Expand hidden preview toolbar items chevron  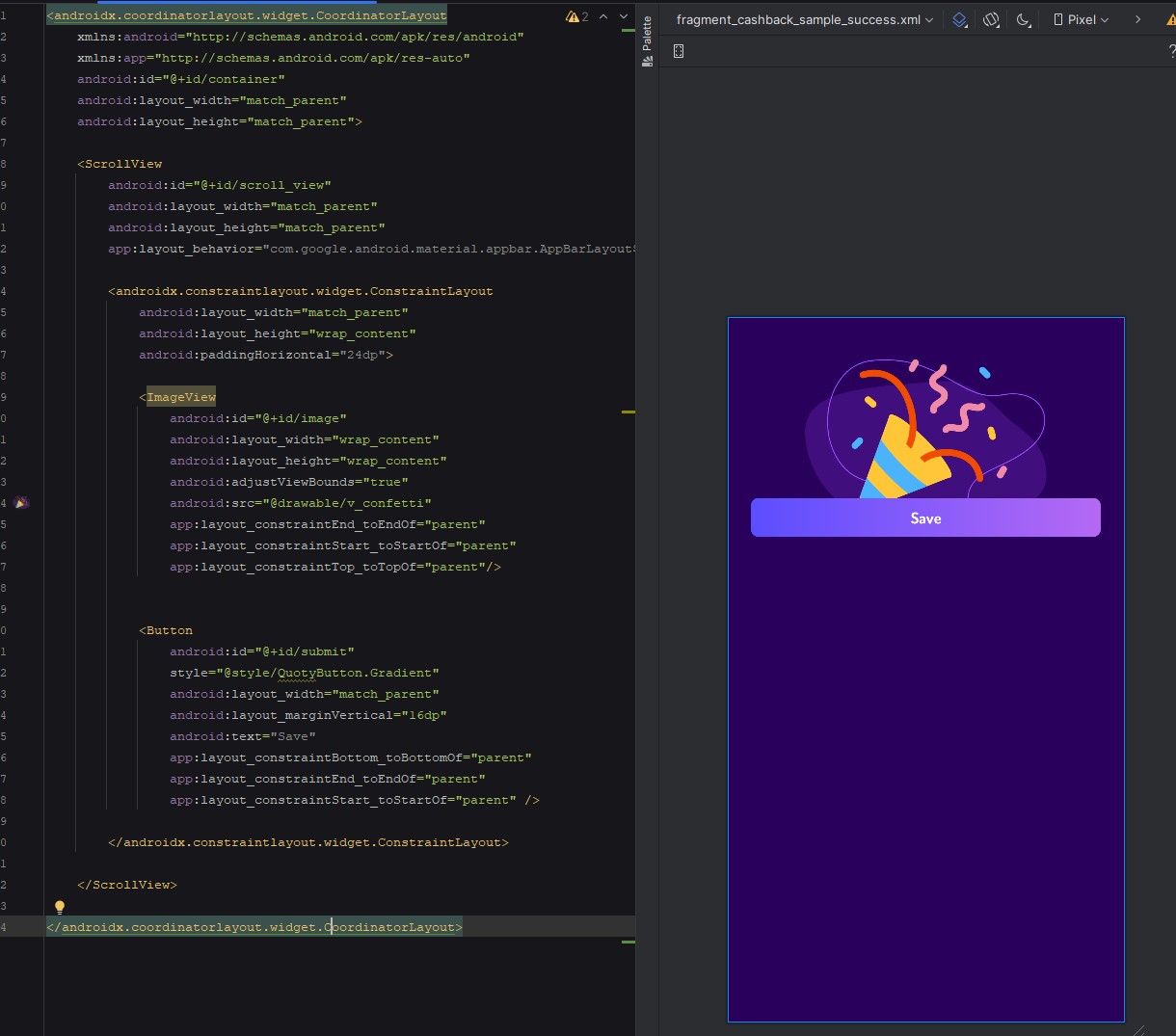click(x=1137, y=19)
